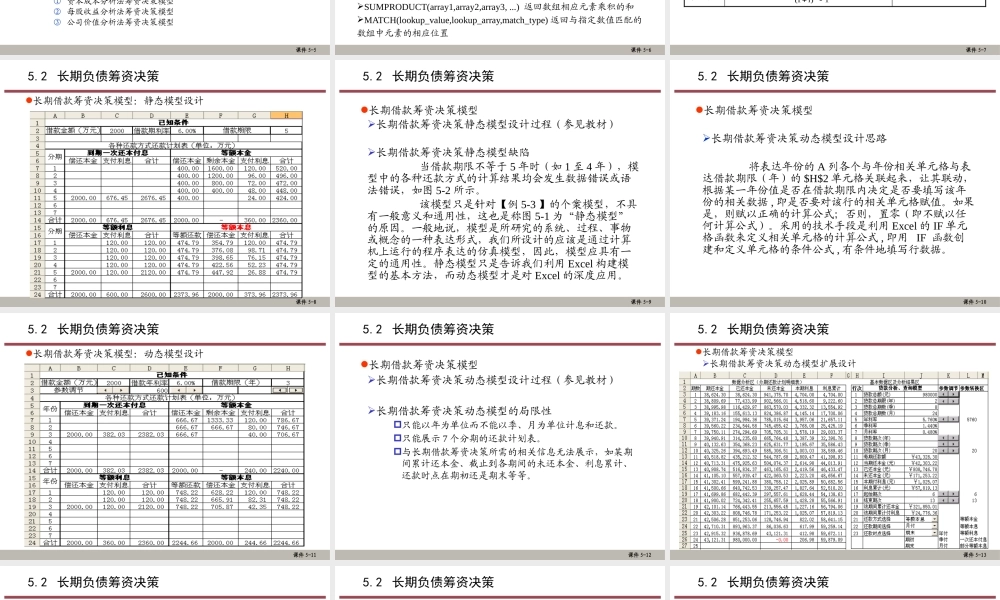Select the 月付 option in the options list
Screen dimensions: 1000x600
(942, 546)
